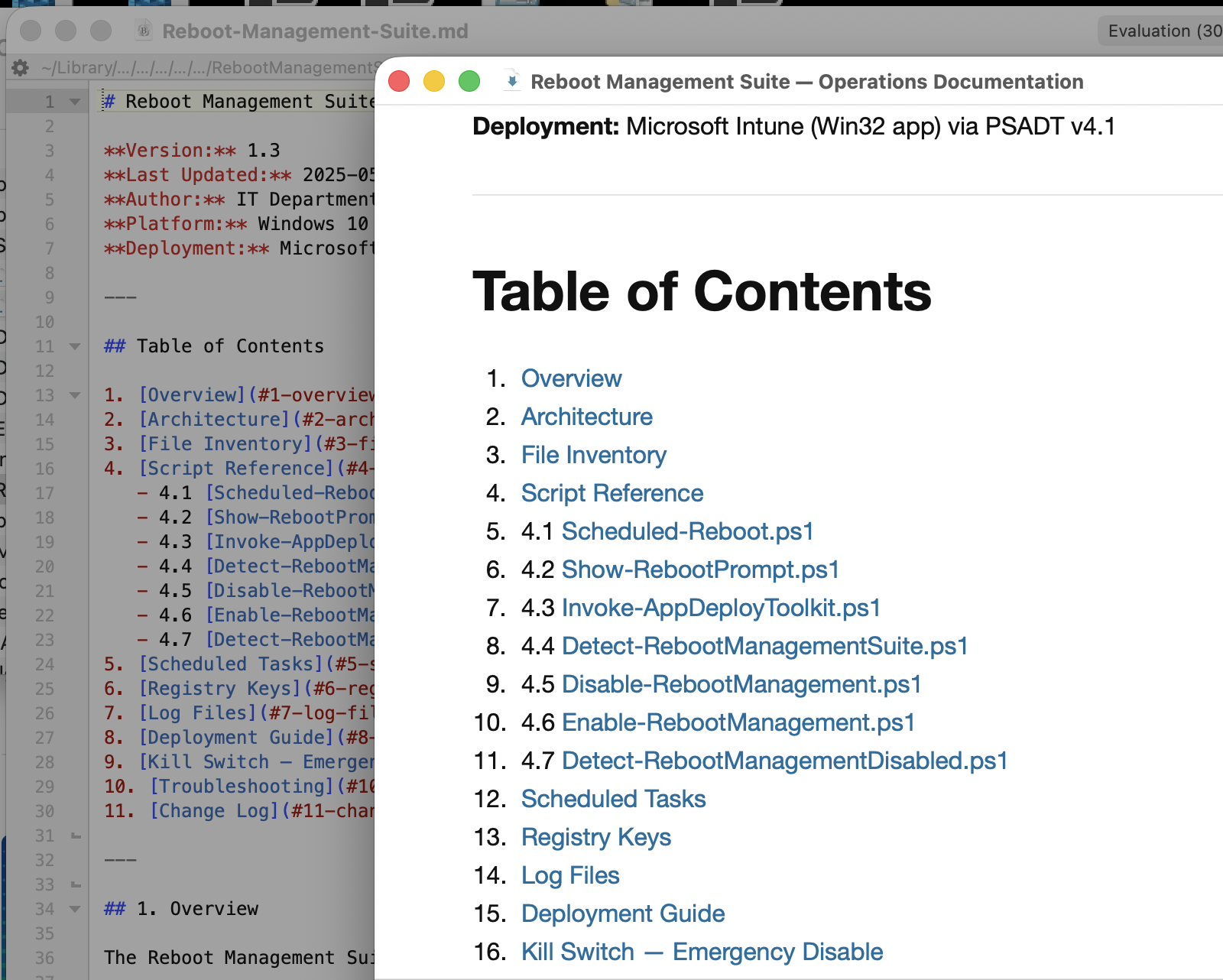The image size is (1223, 980).
Task: Follow the File Inventory link
Action: [593, 455]
